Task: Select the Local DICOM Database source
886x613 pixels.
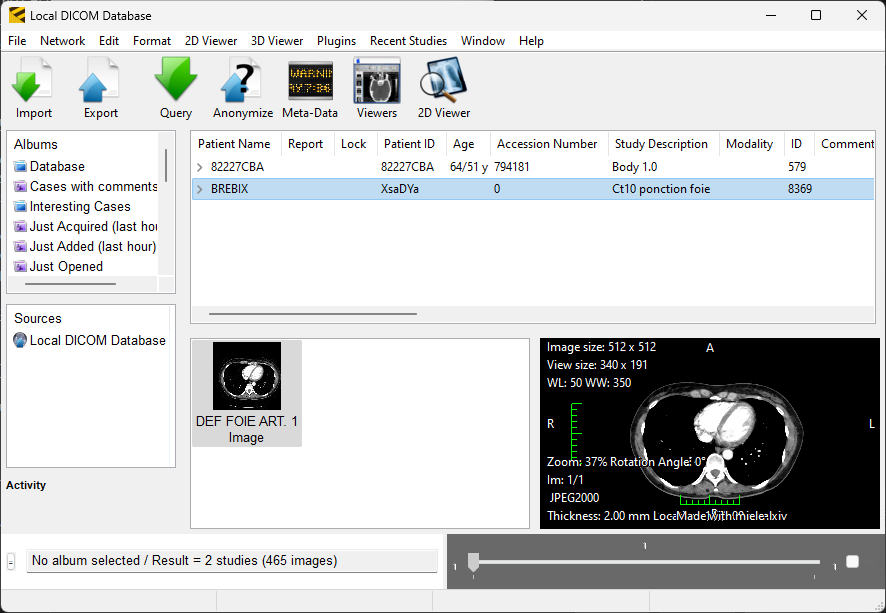Action: click(x=91, y=340)
